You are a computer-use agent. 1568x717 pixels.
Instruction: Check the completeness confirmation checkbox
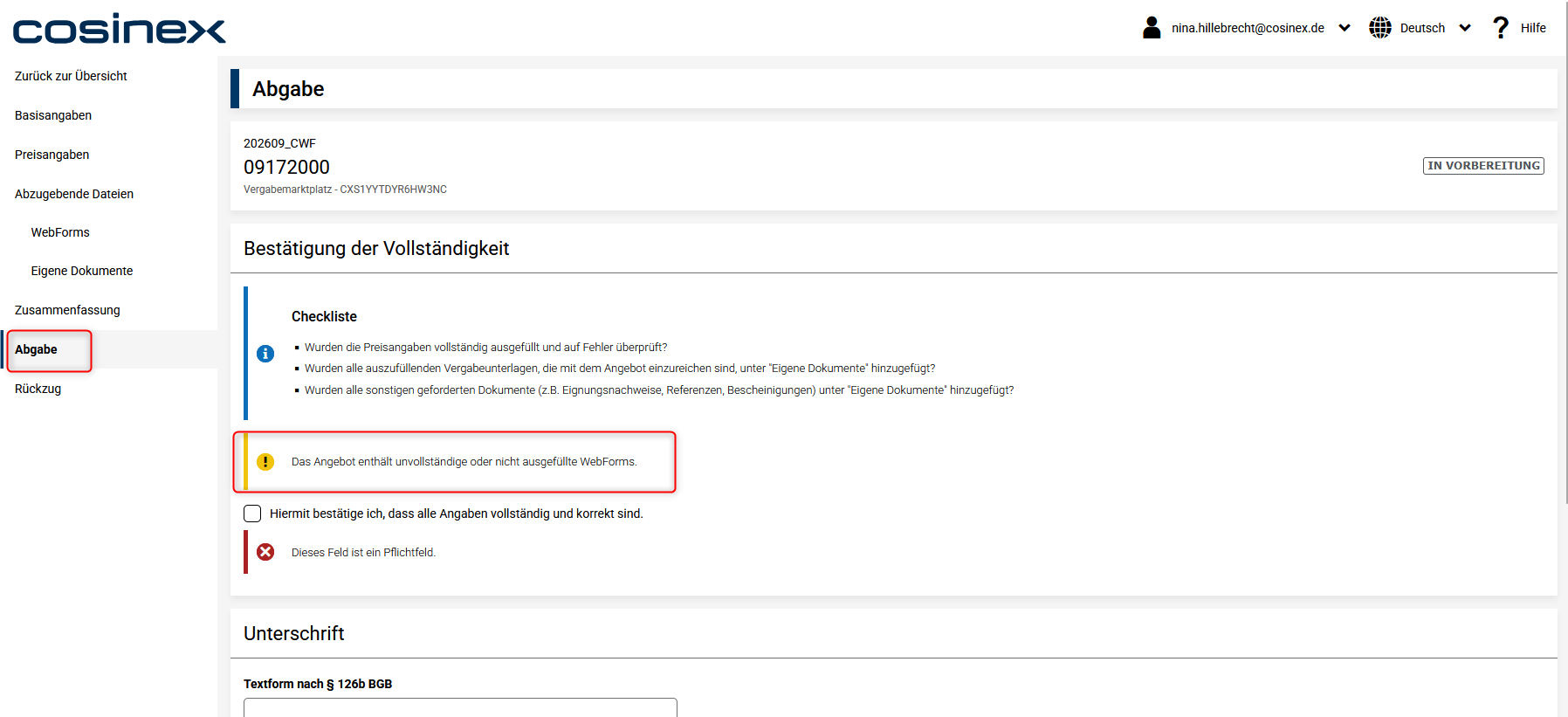tap(252, 514)
